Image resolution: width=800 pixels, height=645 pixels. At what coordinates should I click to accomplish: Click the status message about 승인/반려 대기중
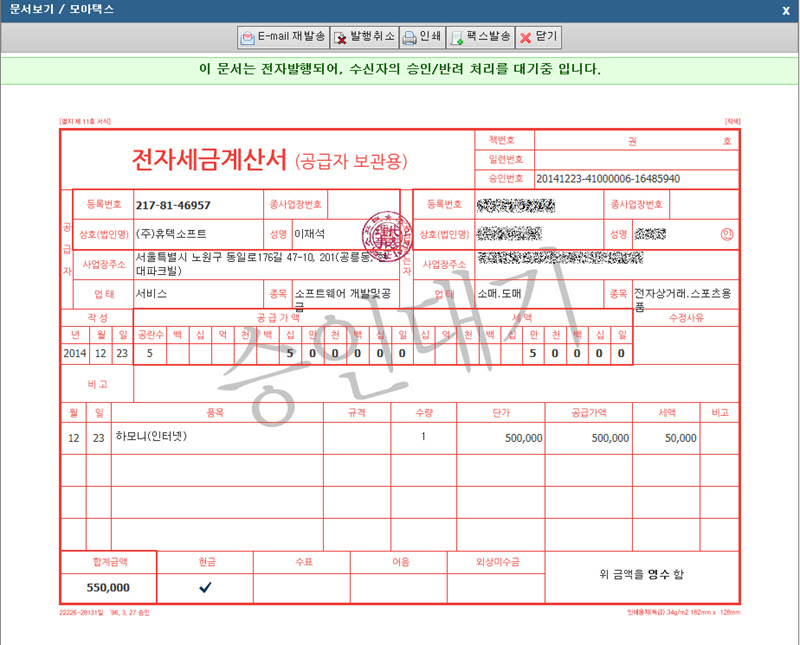click(400, 69)
